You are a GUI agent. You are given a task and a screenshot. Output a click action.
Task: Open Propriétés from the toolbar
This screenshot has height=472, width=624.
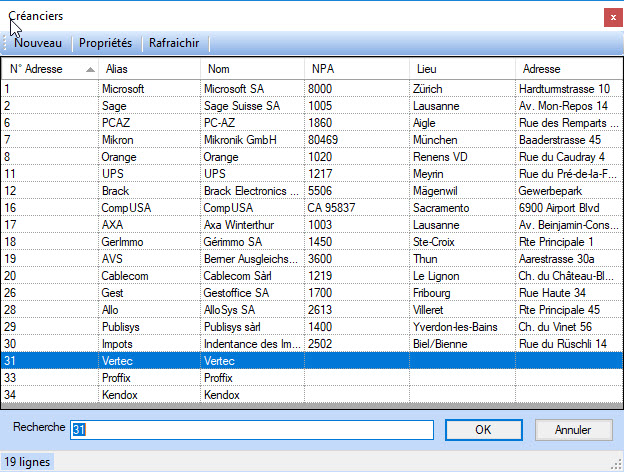pyautogui.click(x=105, y=43)
